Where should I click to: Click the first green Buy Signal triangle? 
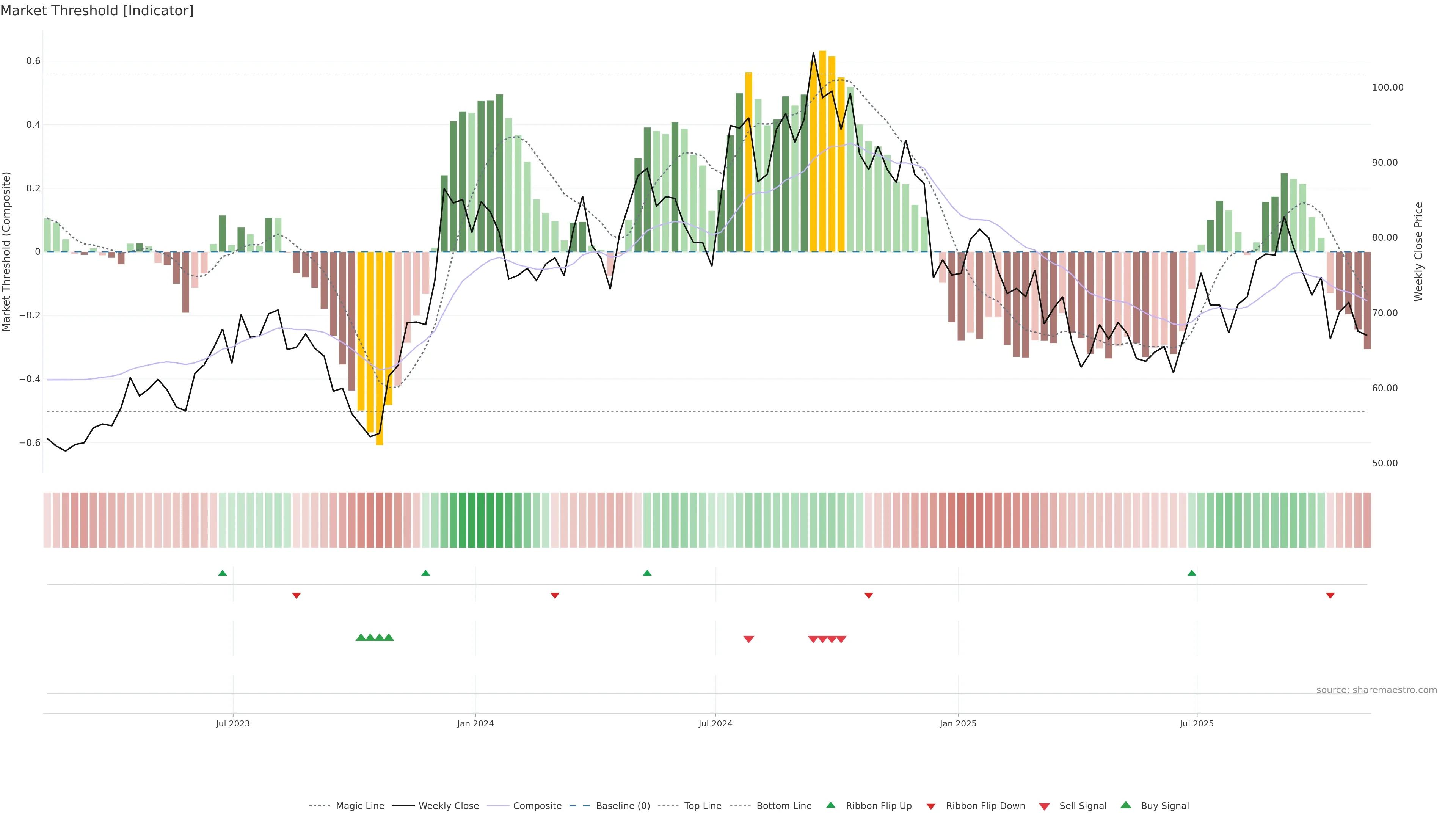pos(361,637)
